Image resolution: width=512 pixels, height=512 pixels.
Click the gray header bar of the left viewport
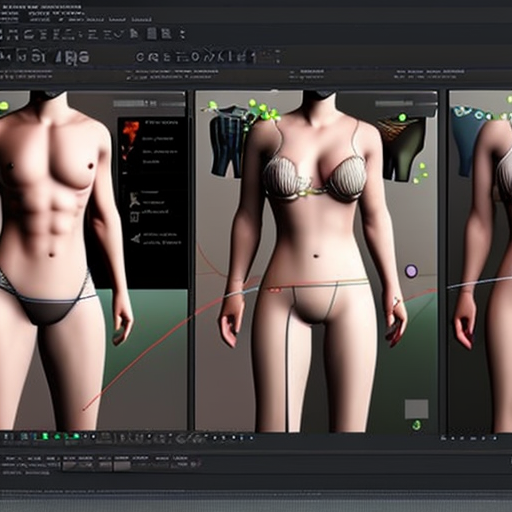[x=149, y=103]
